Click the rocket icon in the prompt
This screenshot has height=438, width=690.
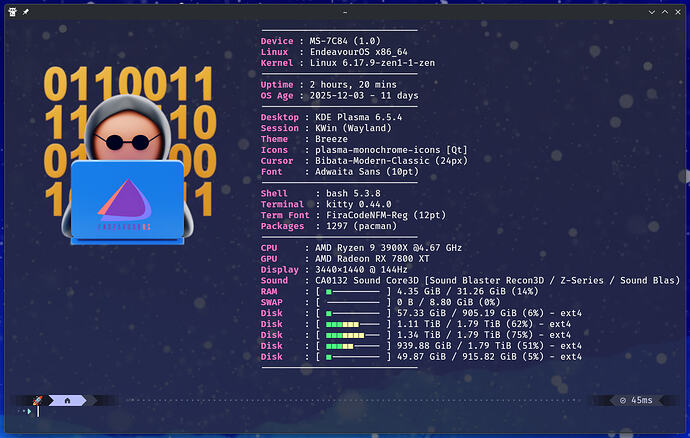tap(37, 400)
